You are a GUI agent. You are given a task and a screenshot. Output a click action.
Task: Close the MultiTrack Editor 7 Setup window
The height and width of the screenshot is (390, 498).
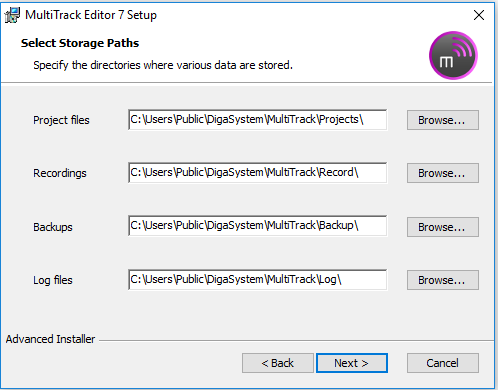[x=479, y=15]
